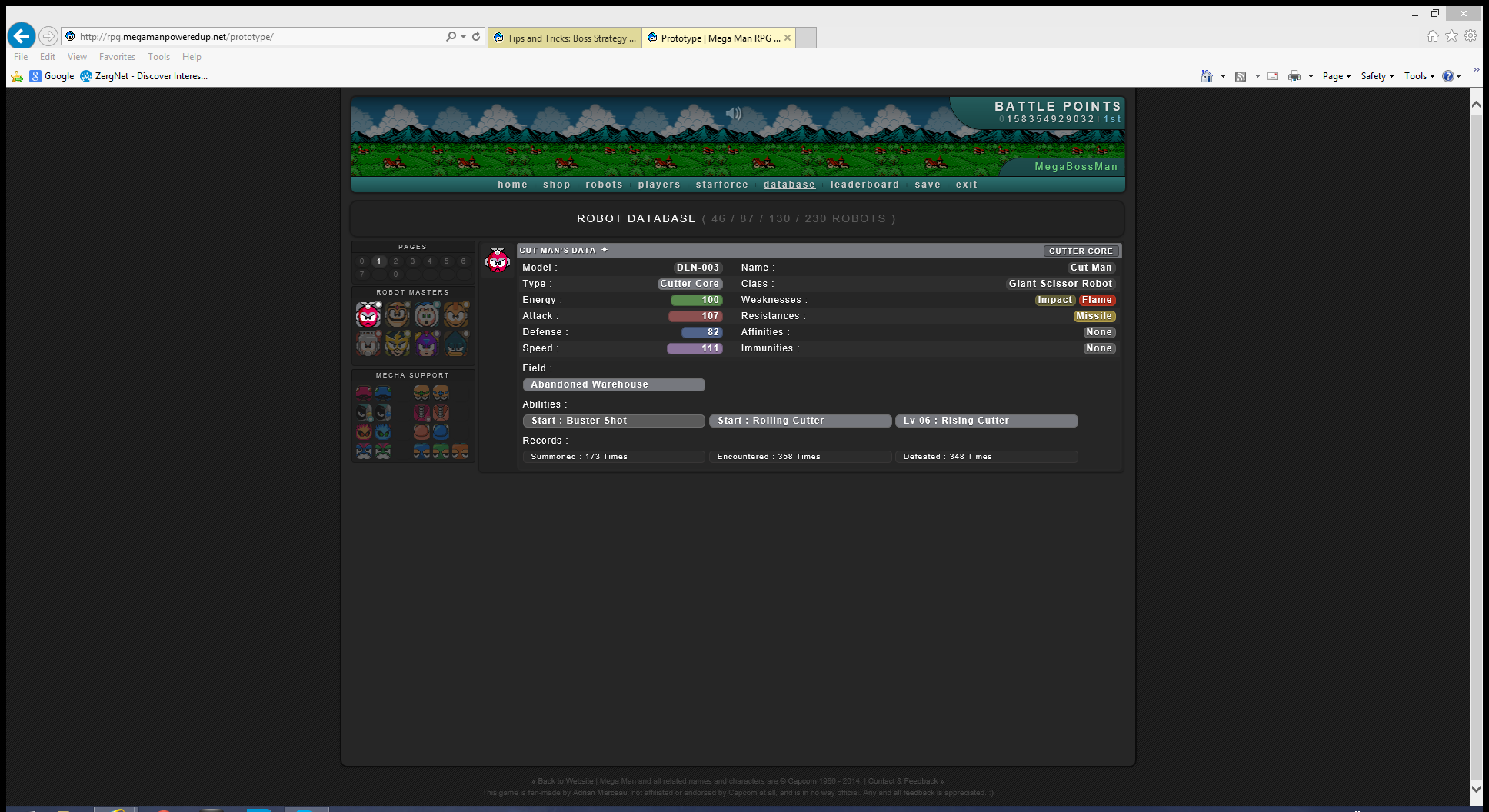The image size is (1489, 812).
Task: Open the Help question mark icon
Action: coord(1448,76)
